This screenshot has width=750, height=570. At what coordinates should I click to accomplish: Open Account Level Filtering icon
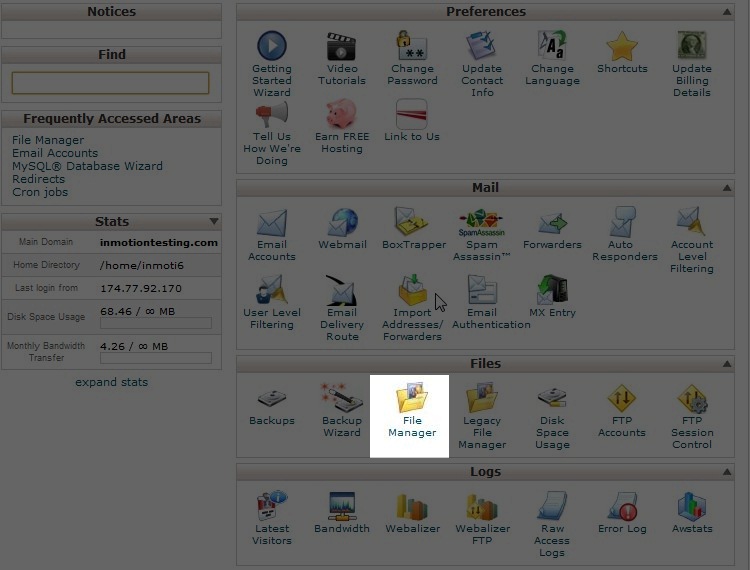[x=691, y=221]
